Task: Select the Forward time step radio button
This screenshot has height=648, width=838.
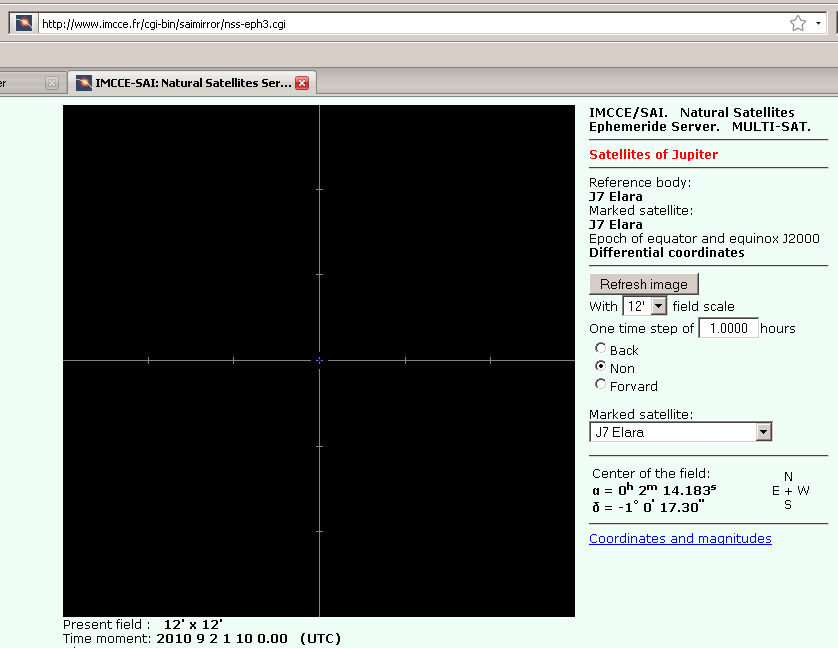Action: (601, 384)
